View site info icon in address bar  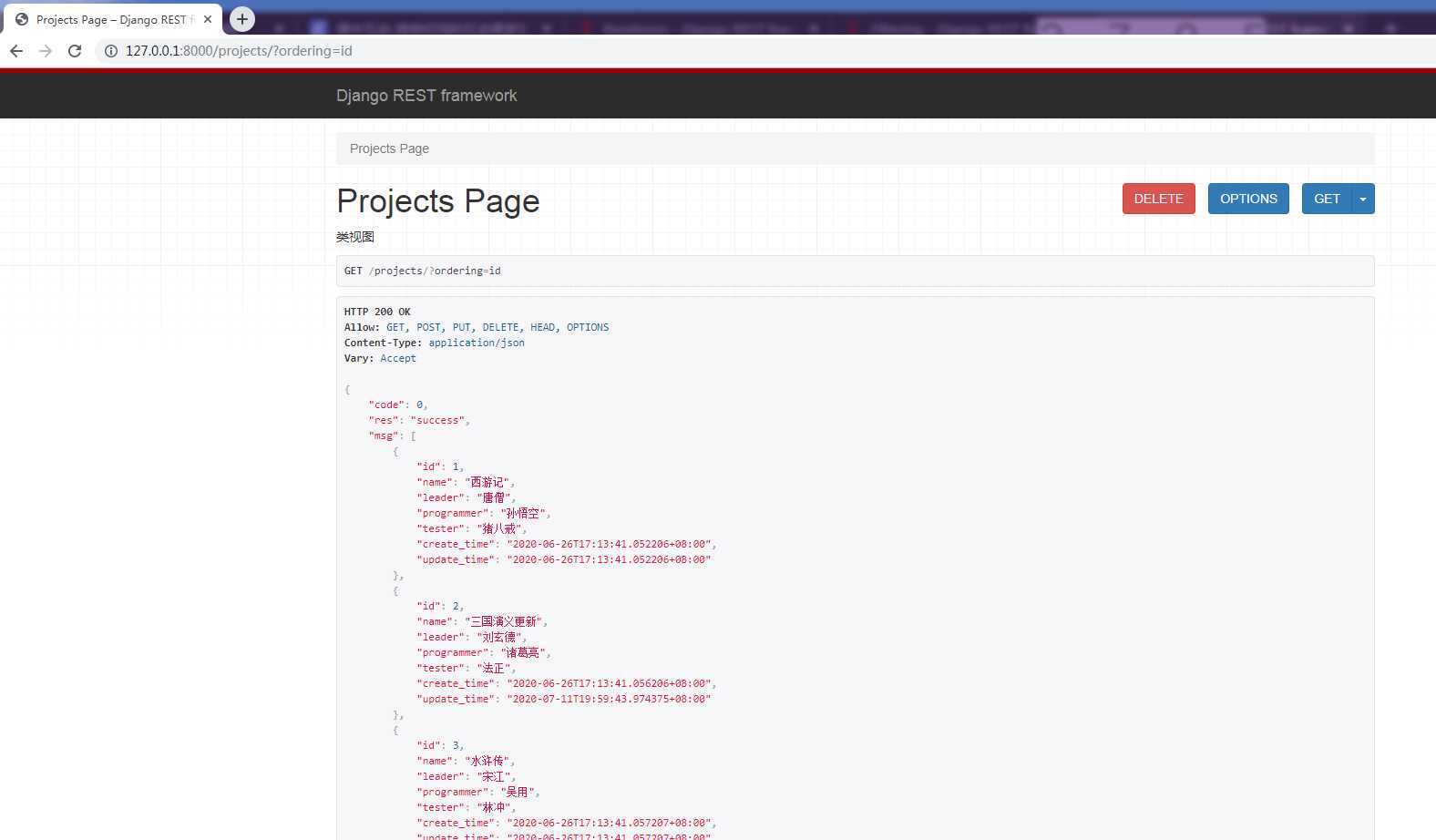(111, 51)
